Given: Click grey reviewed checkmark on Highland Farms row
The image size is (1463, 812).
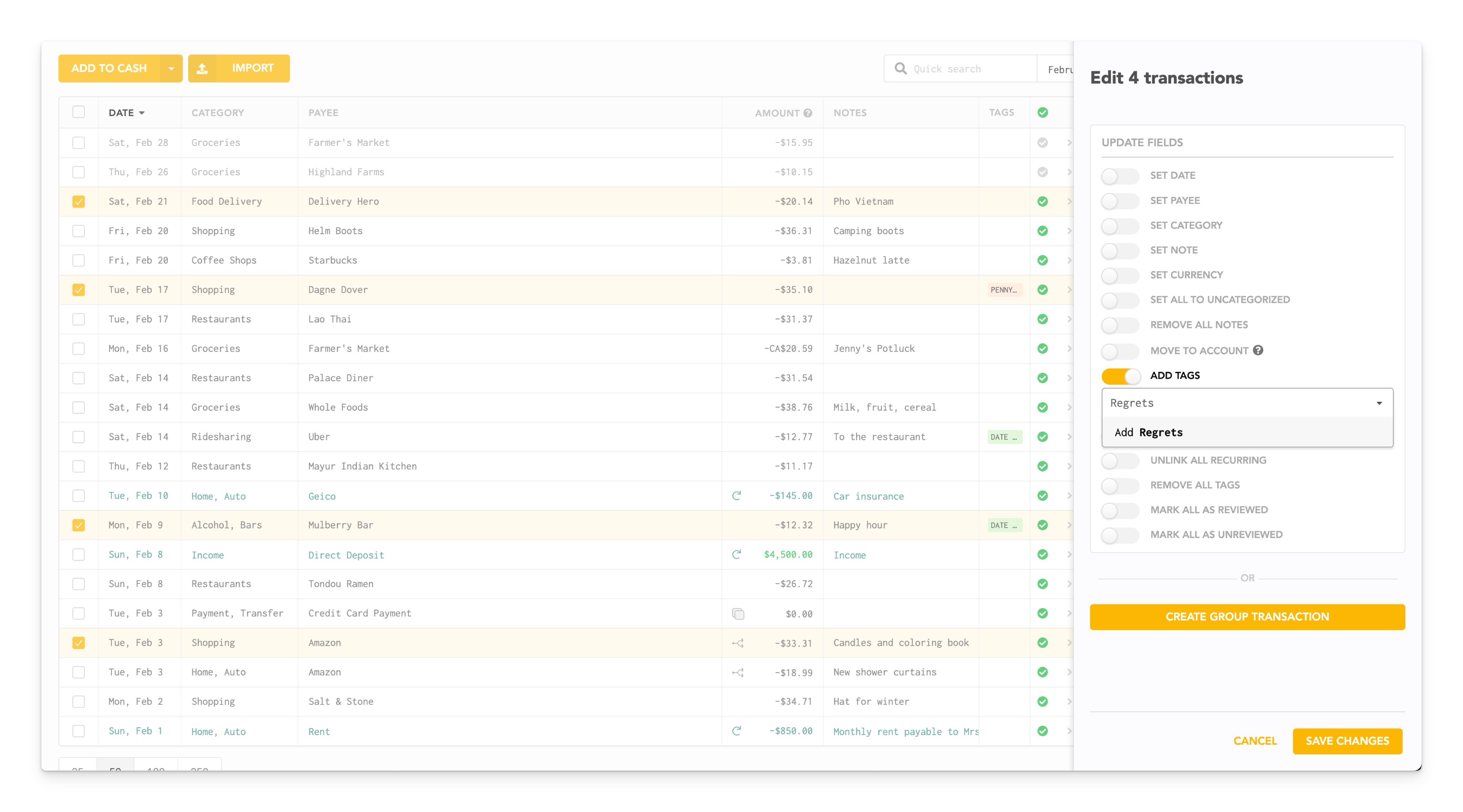Looking at the screenshot, I should point(1042,172).
